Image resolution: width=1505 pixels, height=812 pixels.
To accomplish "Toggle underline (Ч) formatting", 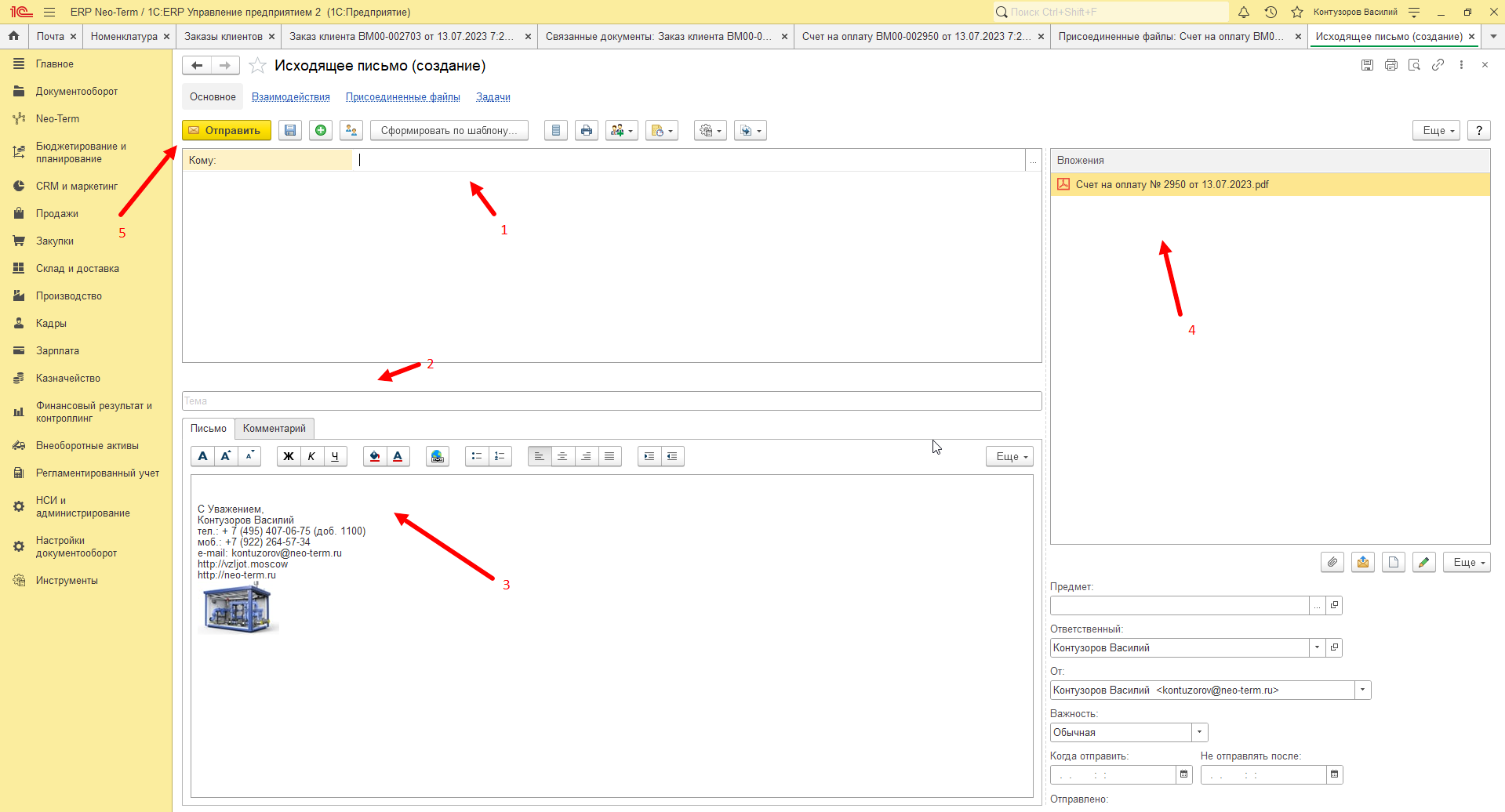I will coord(335,456).
